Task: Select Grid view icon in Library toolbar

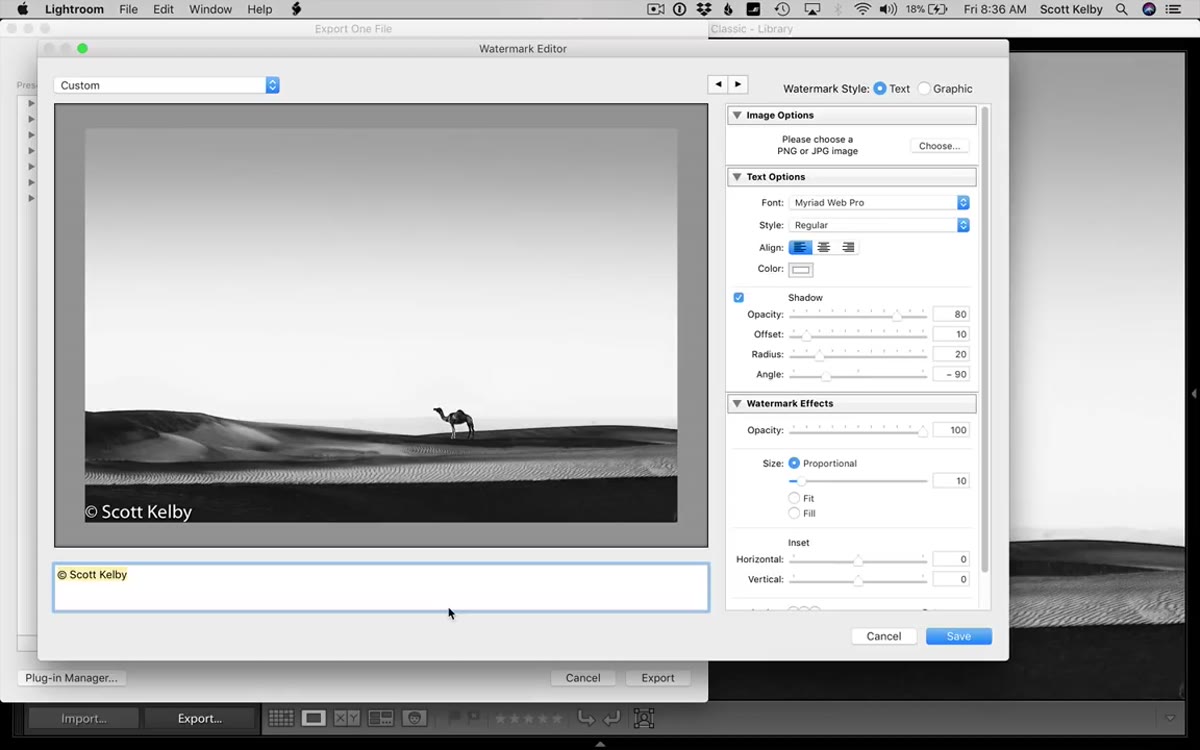Action: (281, 718)
